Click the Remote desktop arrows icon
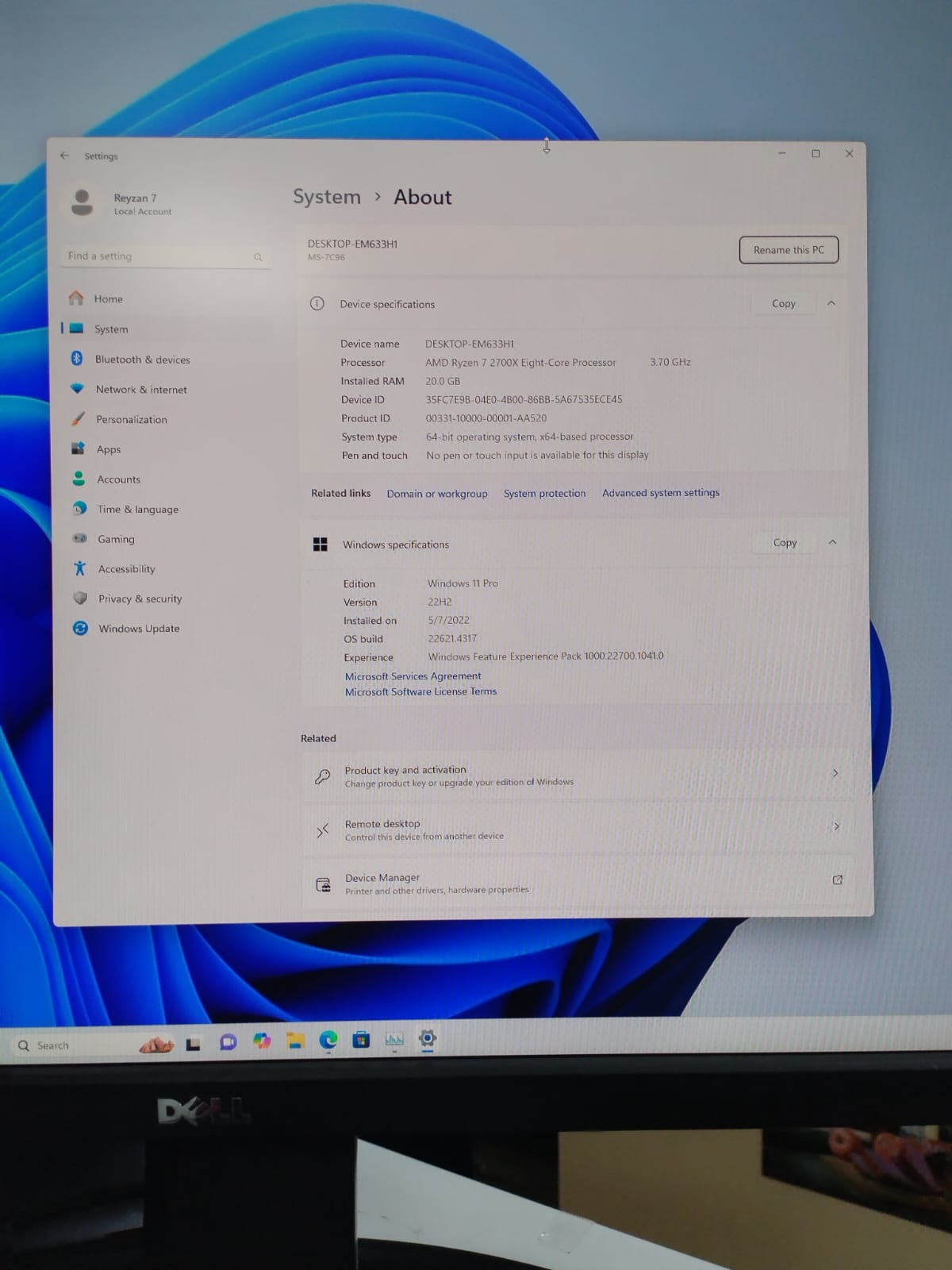 click(323, 830)
